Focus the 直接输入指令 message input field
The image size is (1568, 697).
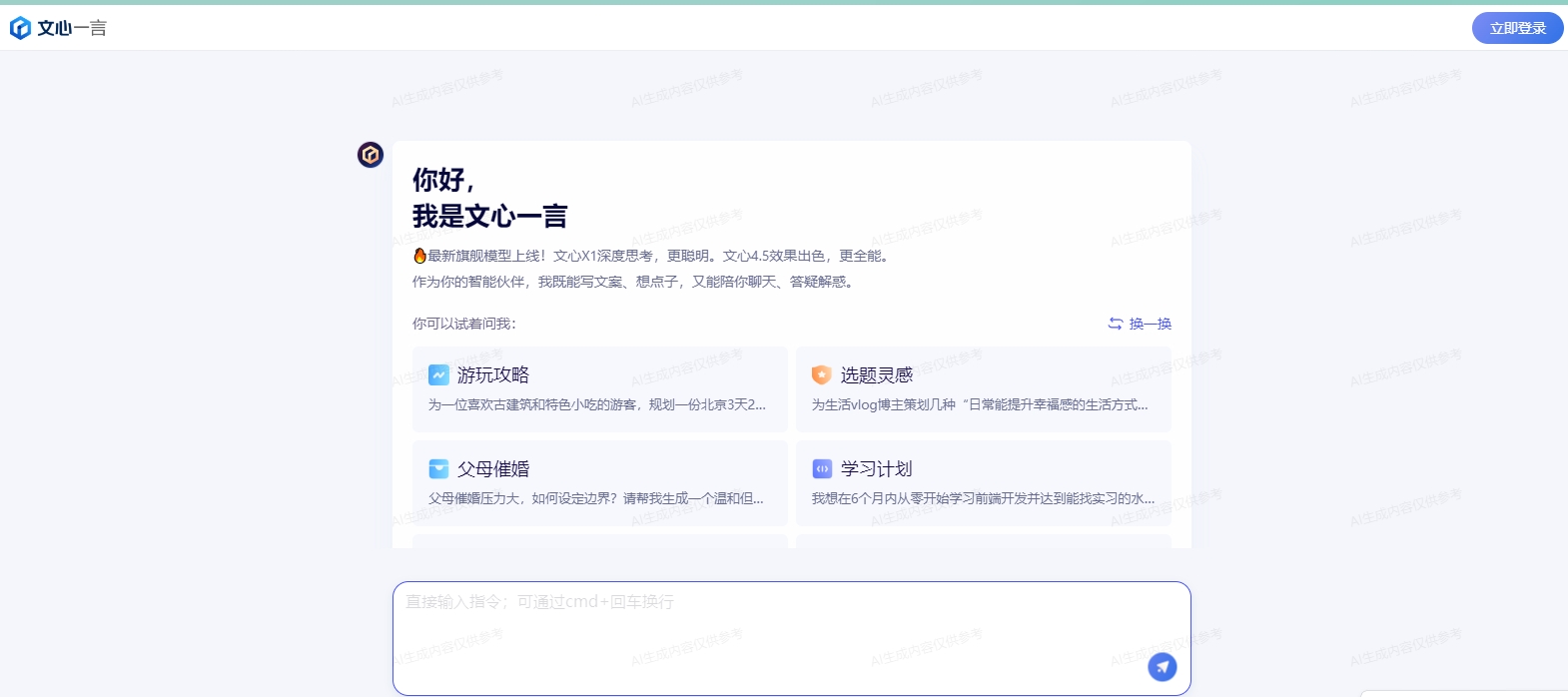point(792,638)
